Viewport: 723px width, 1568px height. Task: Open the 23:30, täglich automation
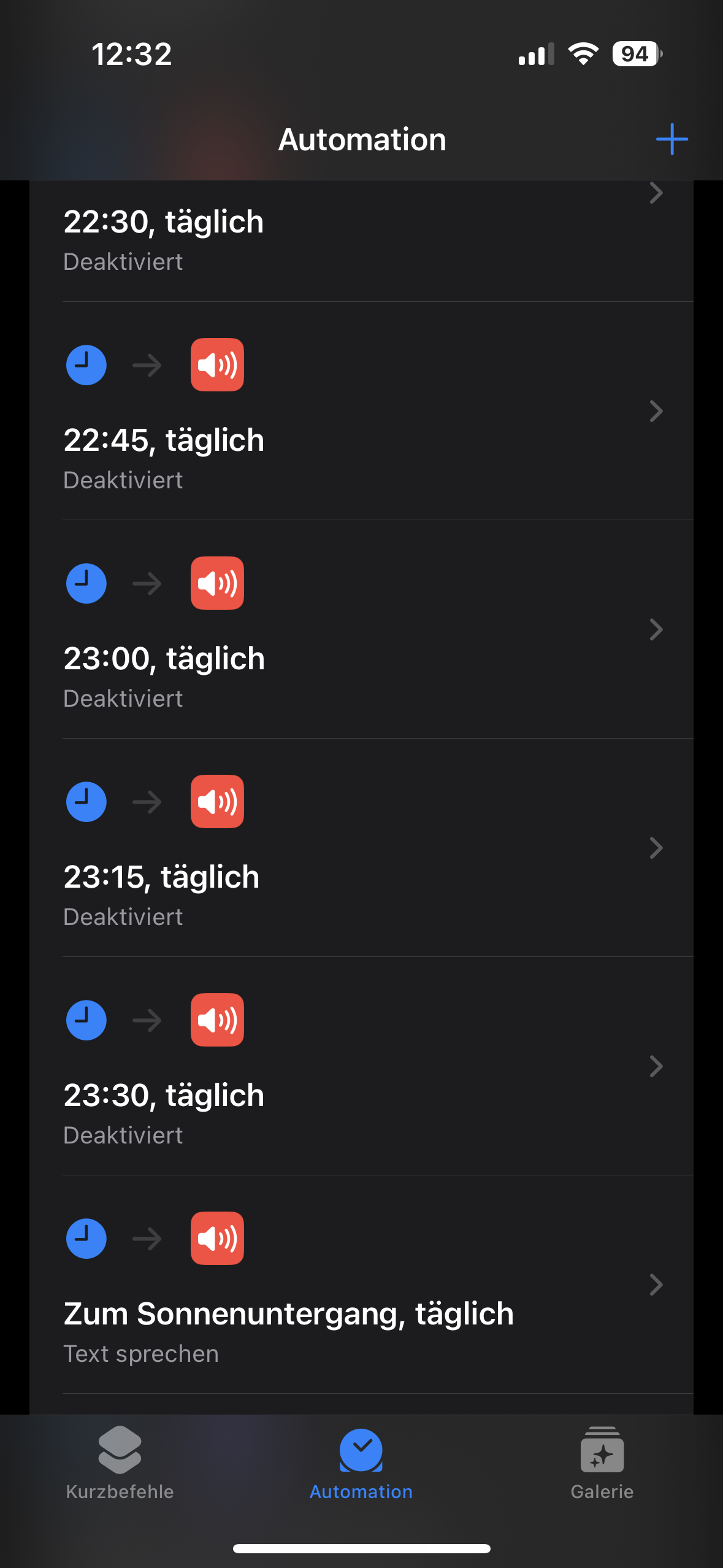164,1096
